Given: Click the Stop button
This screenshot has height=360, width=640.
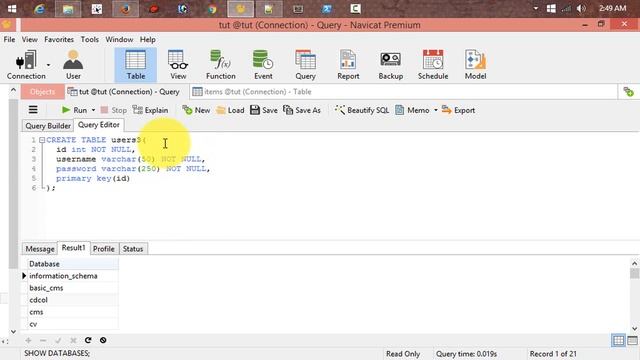Looking at the screenshot, I should 113,110.
